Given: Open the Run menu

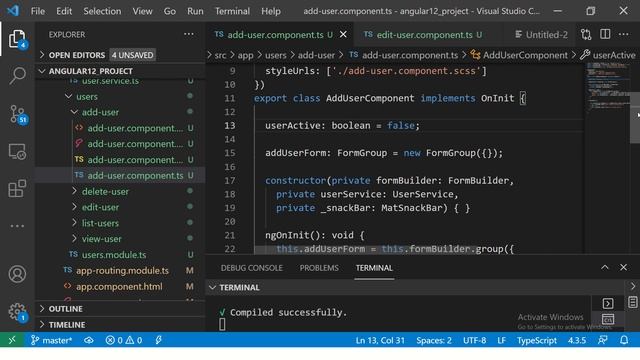Looking at the screenshot, I should [x=195, y=11].
